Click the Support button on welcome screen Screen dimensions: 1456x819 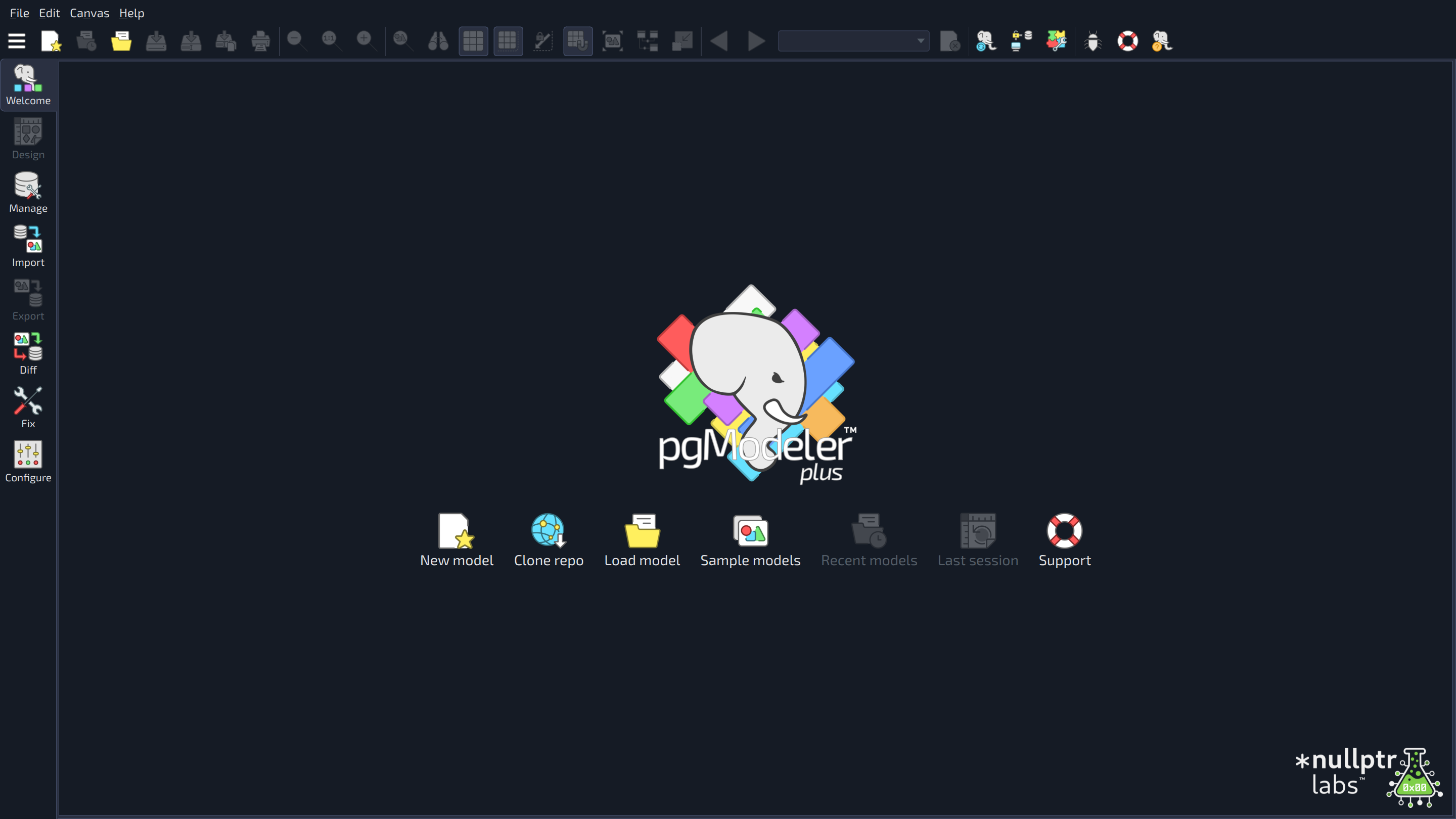coord(1065,540)
